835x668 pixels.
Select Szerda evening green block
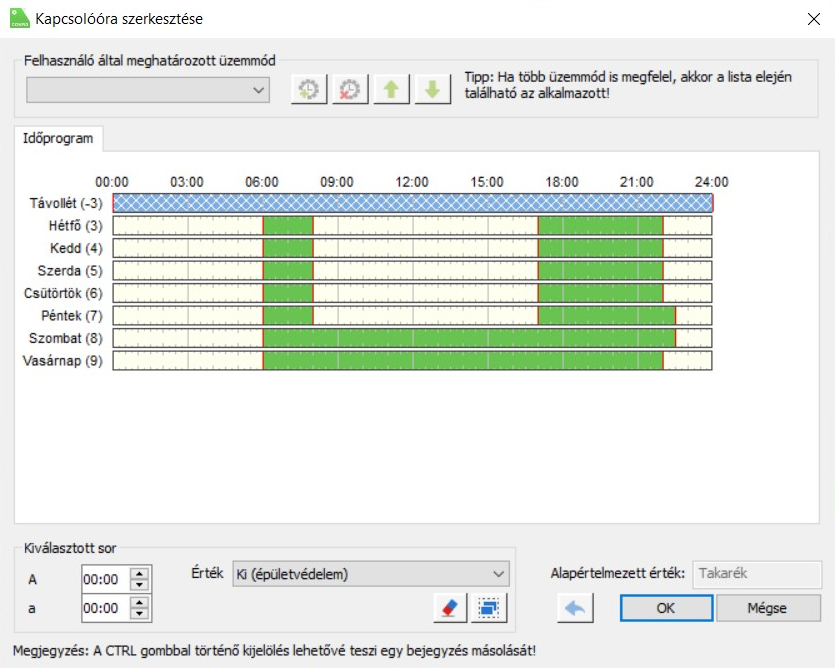pyautogui.click(x=601, y=271)
